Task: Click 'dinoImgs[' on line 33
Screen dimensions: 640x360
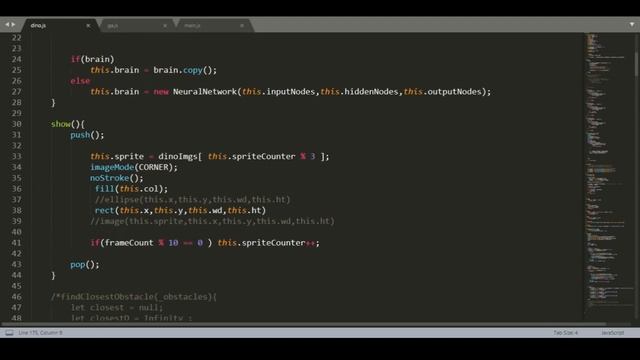Action: click(180, 157)
